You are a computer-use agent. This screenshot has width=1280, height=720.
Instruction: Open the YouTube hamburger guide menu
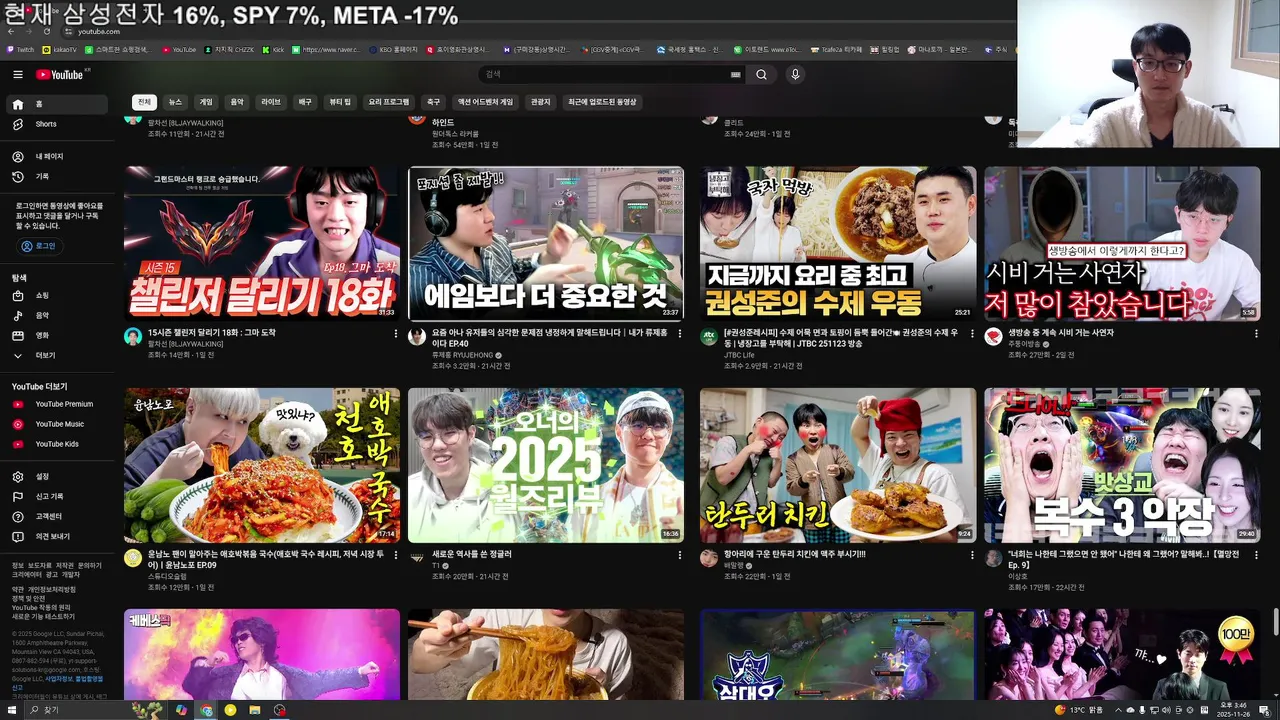coord(18,75)
